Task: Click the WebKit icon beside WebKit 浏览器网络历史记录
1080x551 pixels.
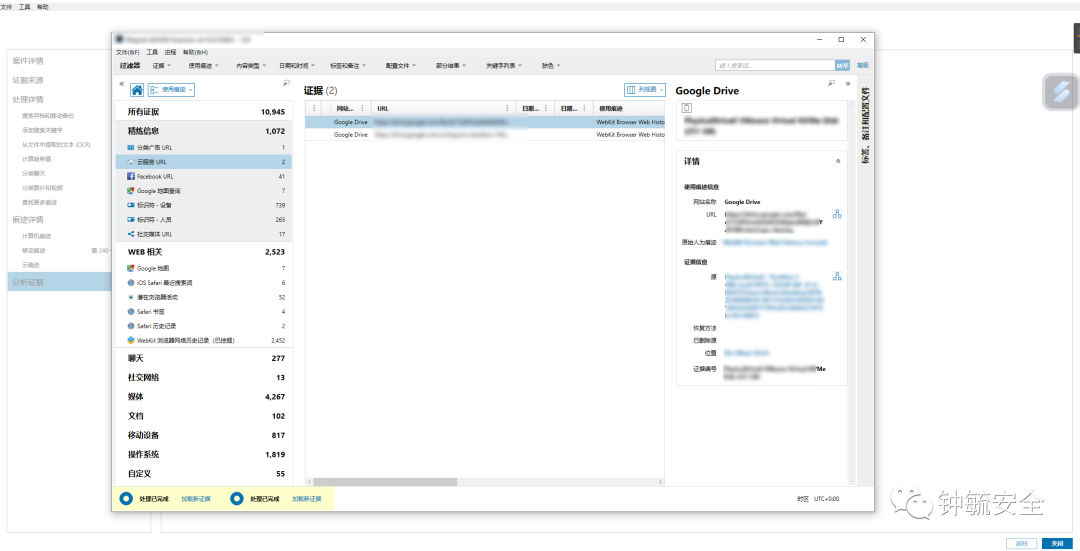Action: tap(131, 340)
